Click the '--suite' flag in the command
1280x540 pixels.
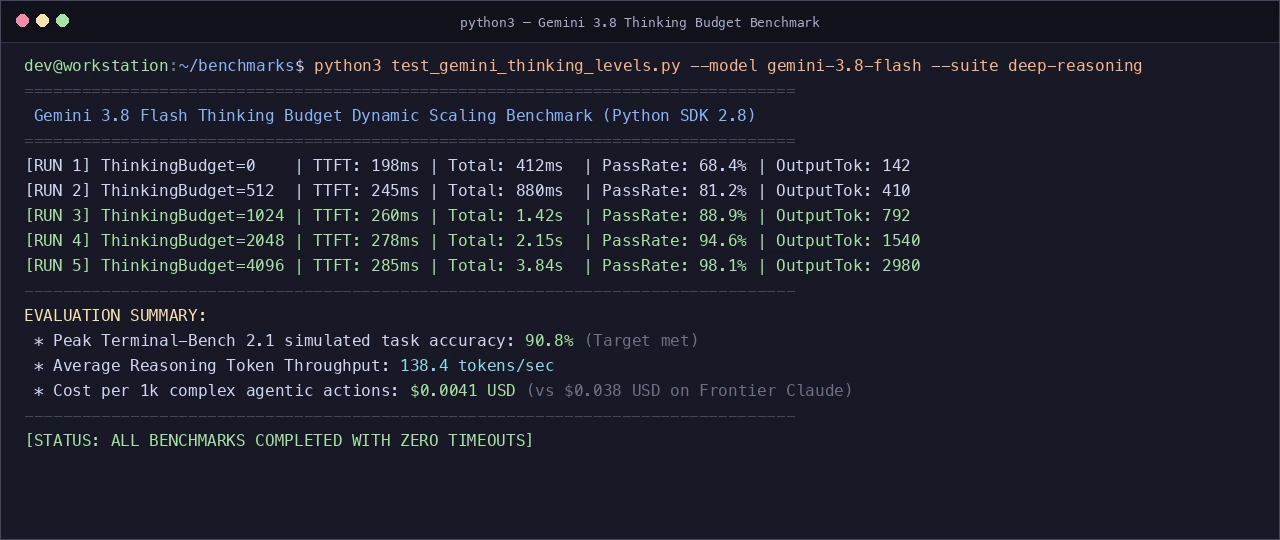coord(965,66)
